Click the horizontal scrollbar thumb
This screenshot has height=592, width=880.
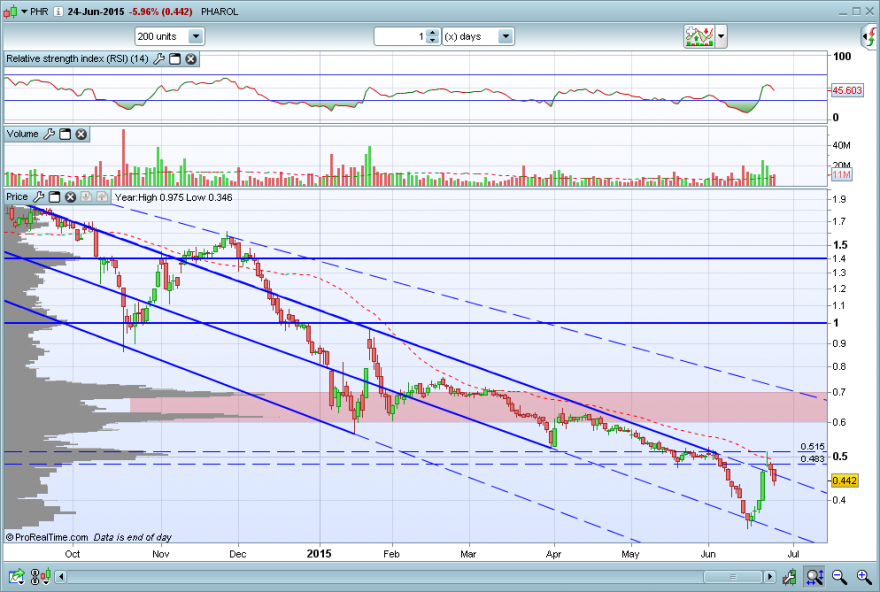pos(732,576)
